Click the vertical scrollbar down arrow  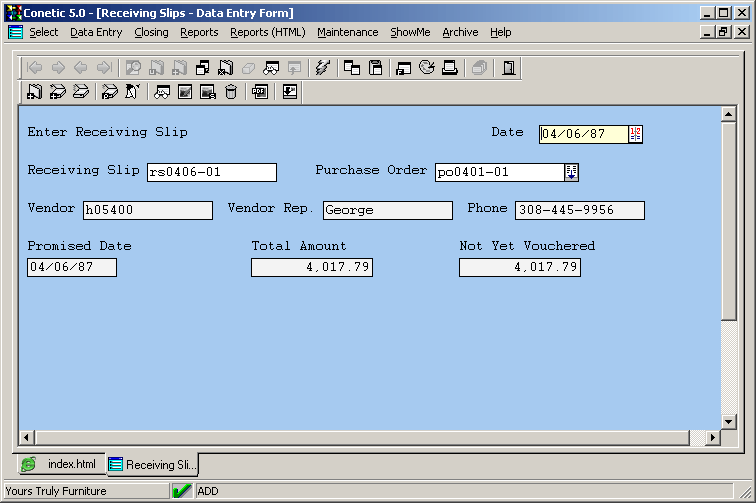click(x=728, y=421)
